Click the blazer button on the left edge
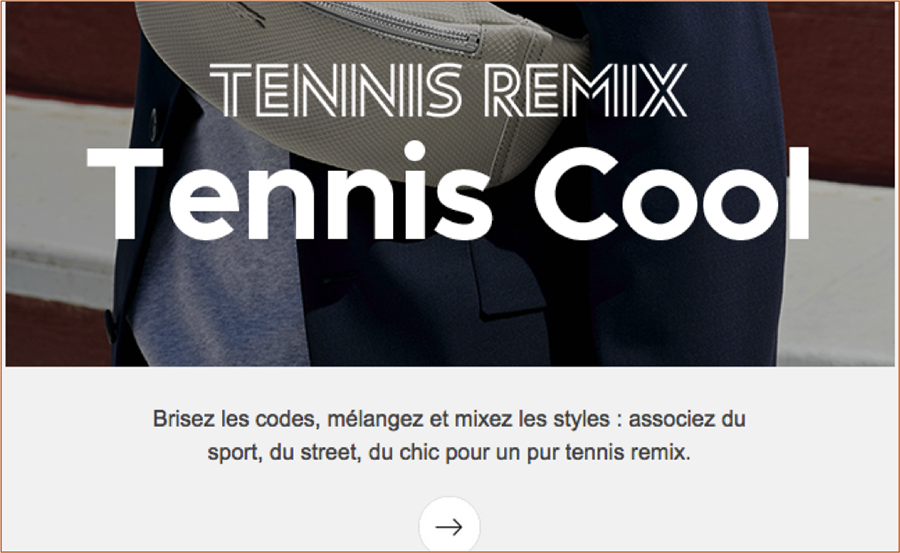Image resolution: width=900 pixels, height=553 pixels. click(111, 326)
